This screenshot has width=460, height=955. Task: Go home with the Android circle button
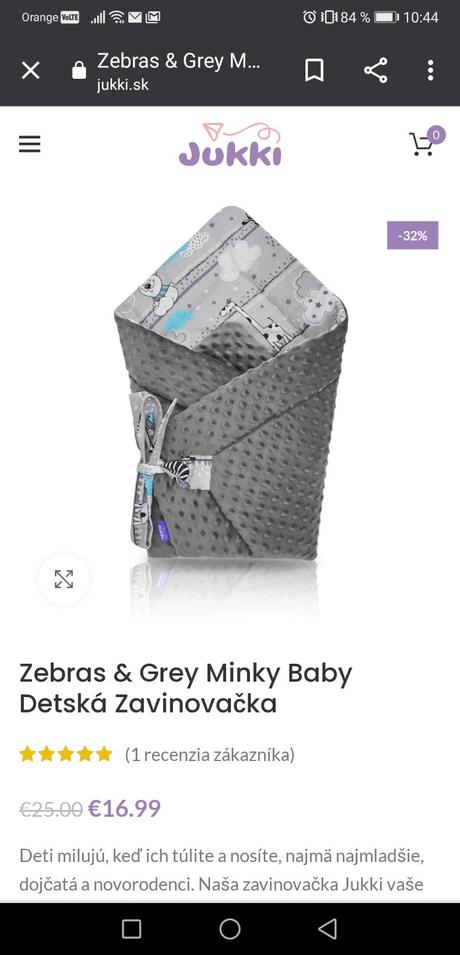(230, 929)
